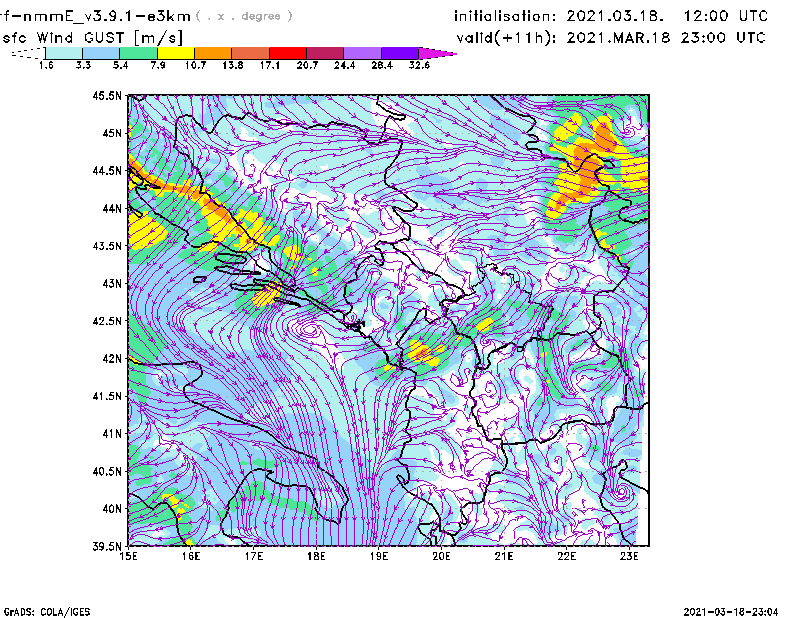Click the red 17.1–20.7 legend swatch
This screenshot has height=618, width=800.
click(288, 53)
